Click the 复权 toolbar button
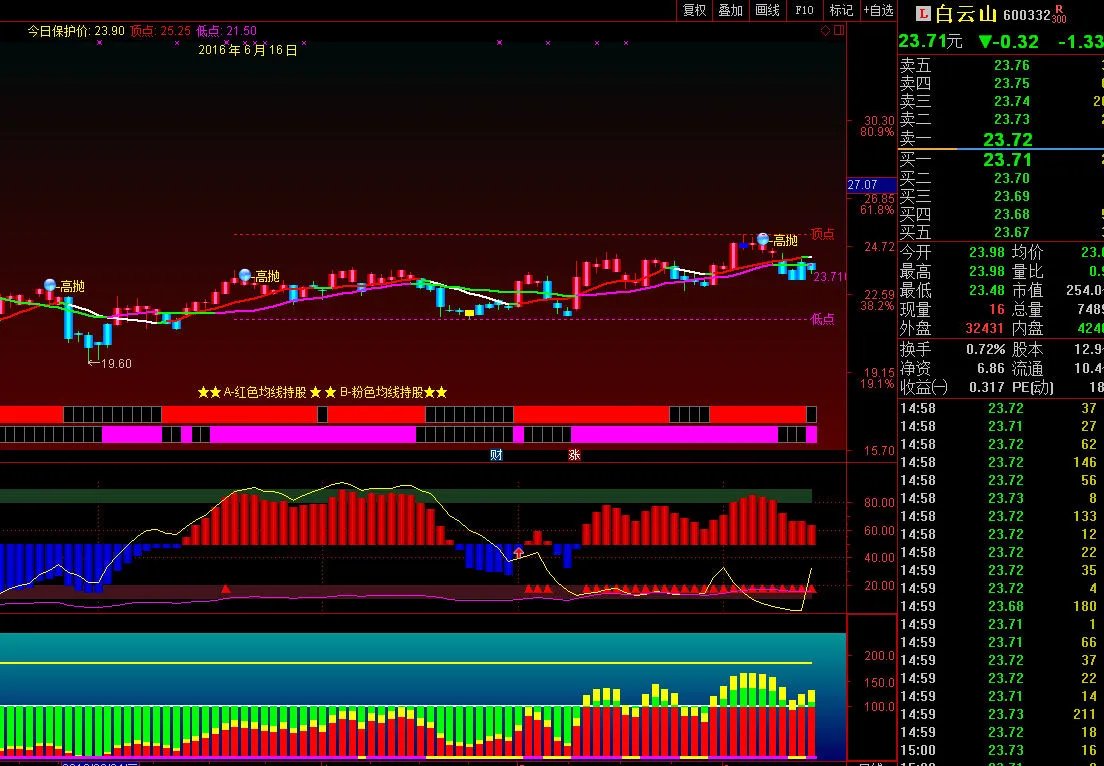Image resolution: width=1104 pixels, height=766 pixels. (695, 10)
